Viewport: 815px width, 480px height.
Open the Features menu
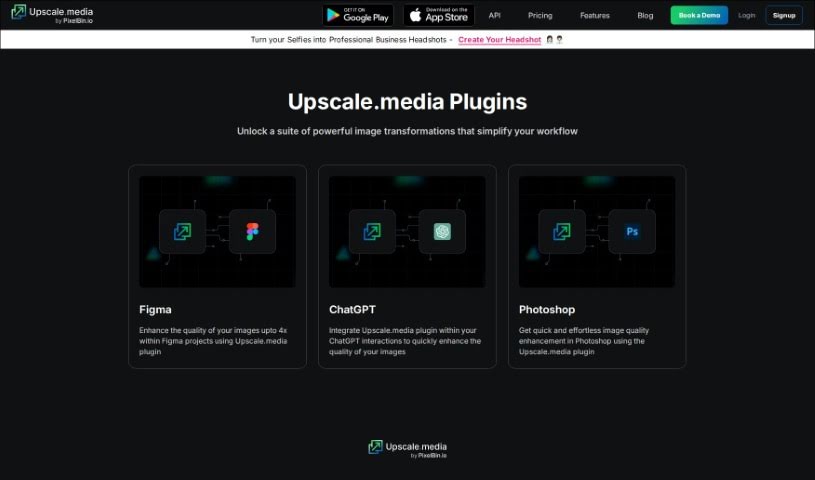pos(595,16)
